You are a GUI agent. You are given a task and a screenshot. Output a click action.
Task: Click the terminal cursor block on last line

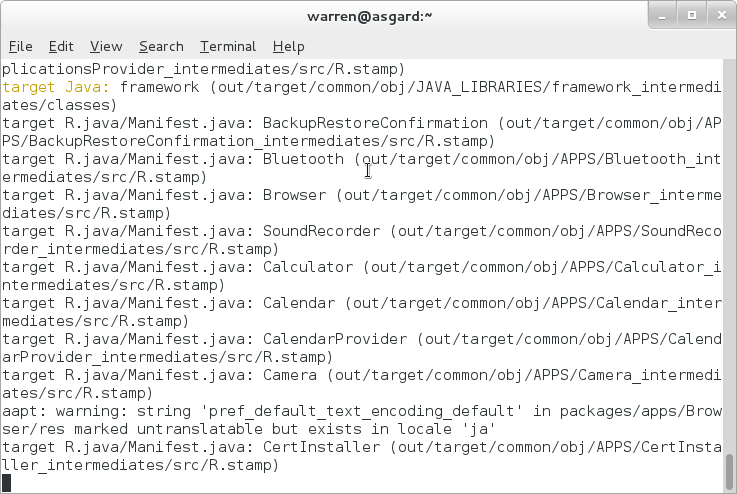(x=7, y=483)
